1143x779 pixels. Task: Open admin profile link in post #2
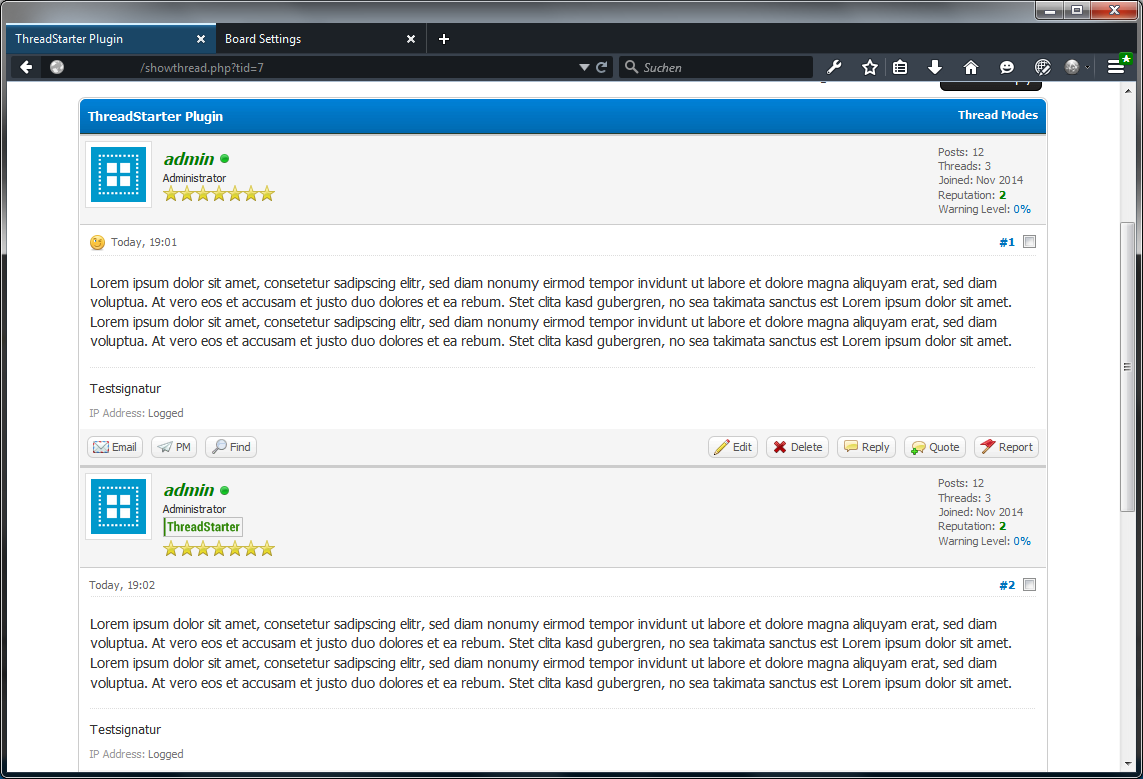189,490
